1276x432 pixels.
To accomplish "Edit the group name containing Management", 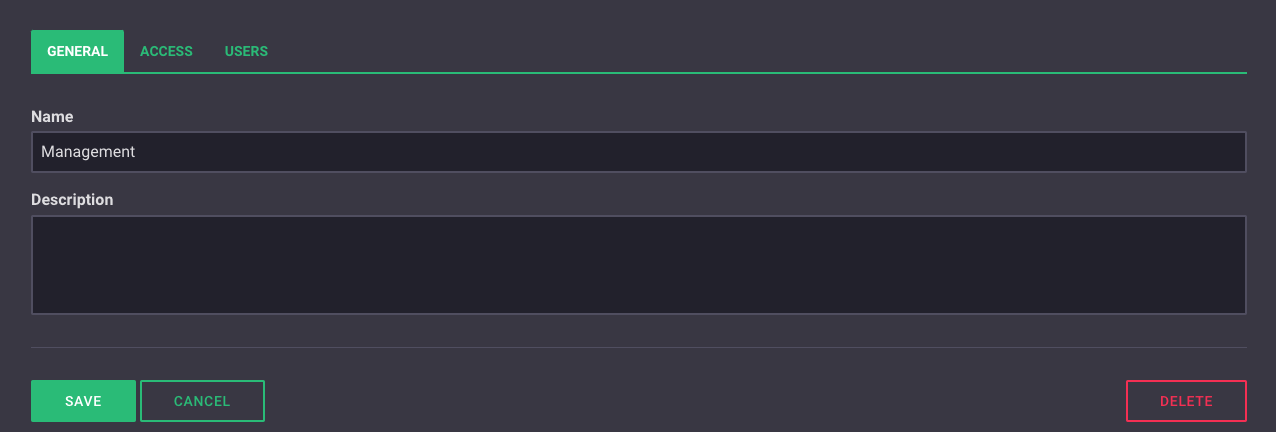I will click(x=638, y=152).
